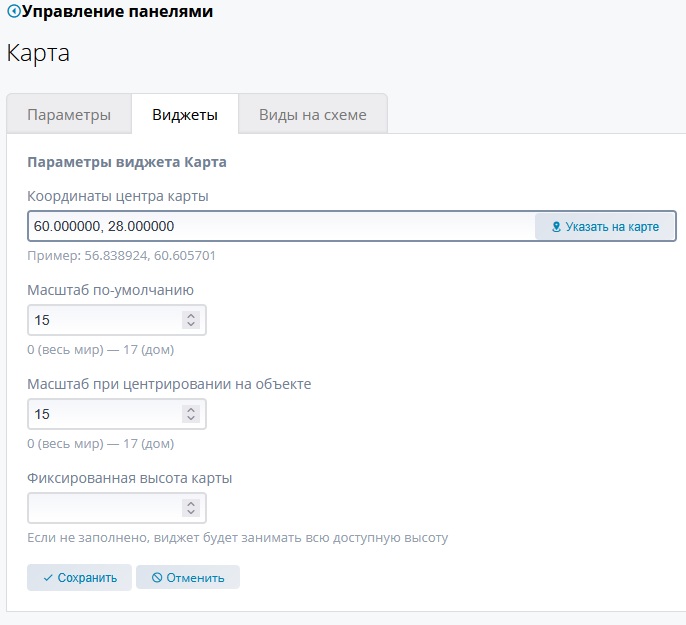
Task: Increase Масштаб по-умолчанию with up arrow
Action: click(x=191, y=315)
